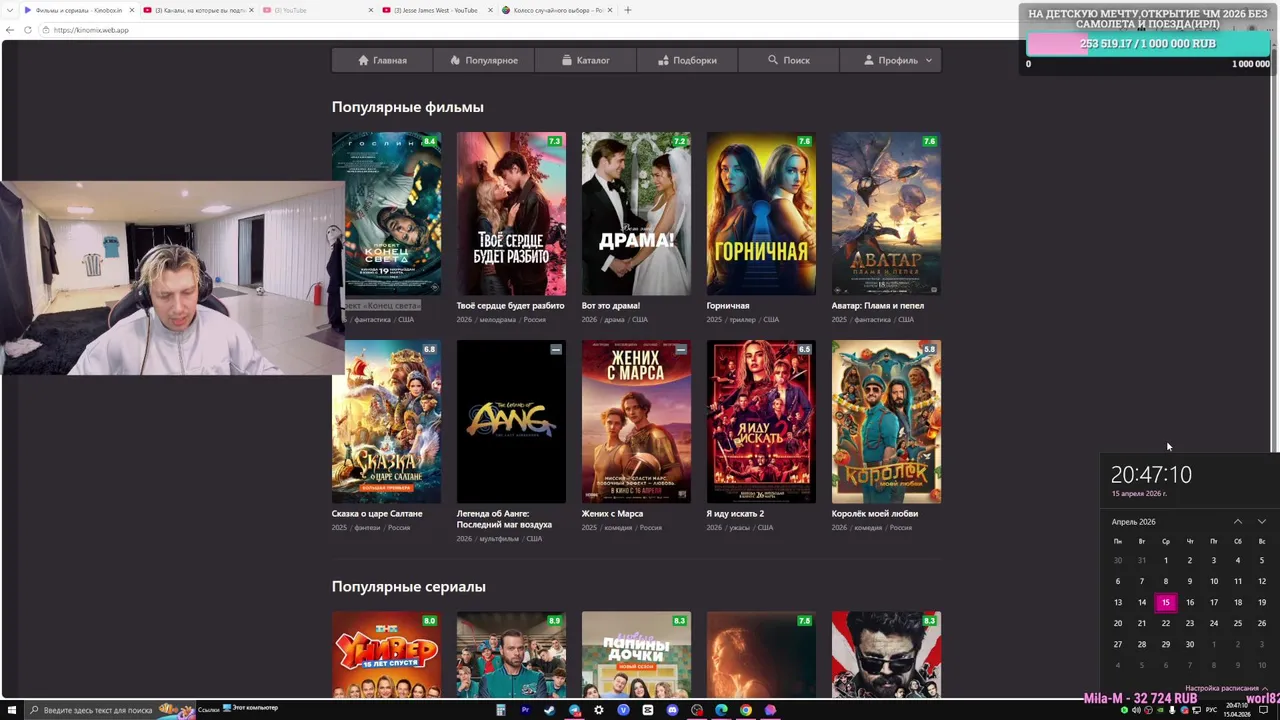Screen dimensions: 1280x720
Task: Open the Папины дочки series poster
Action: pyautogui.click(x=636, y=655)
